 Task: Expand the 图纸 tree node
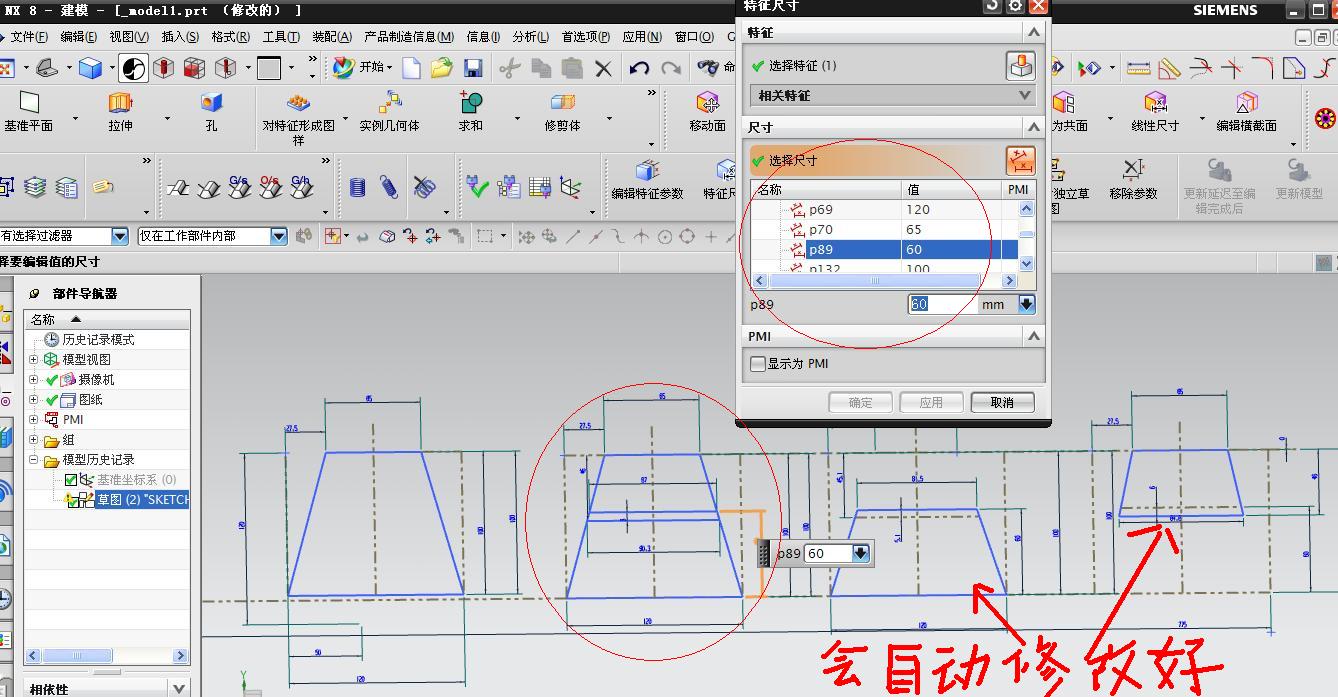[x=33, y=400]
